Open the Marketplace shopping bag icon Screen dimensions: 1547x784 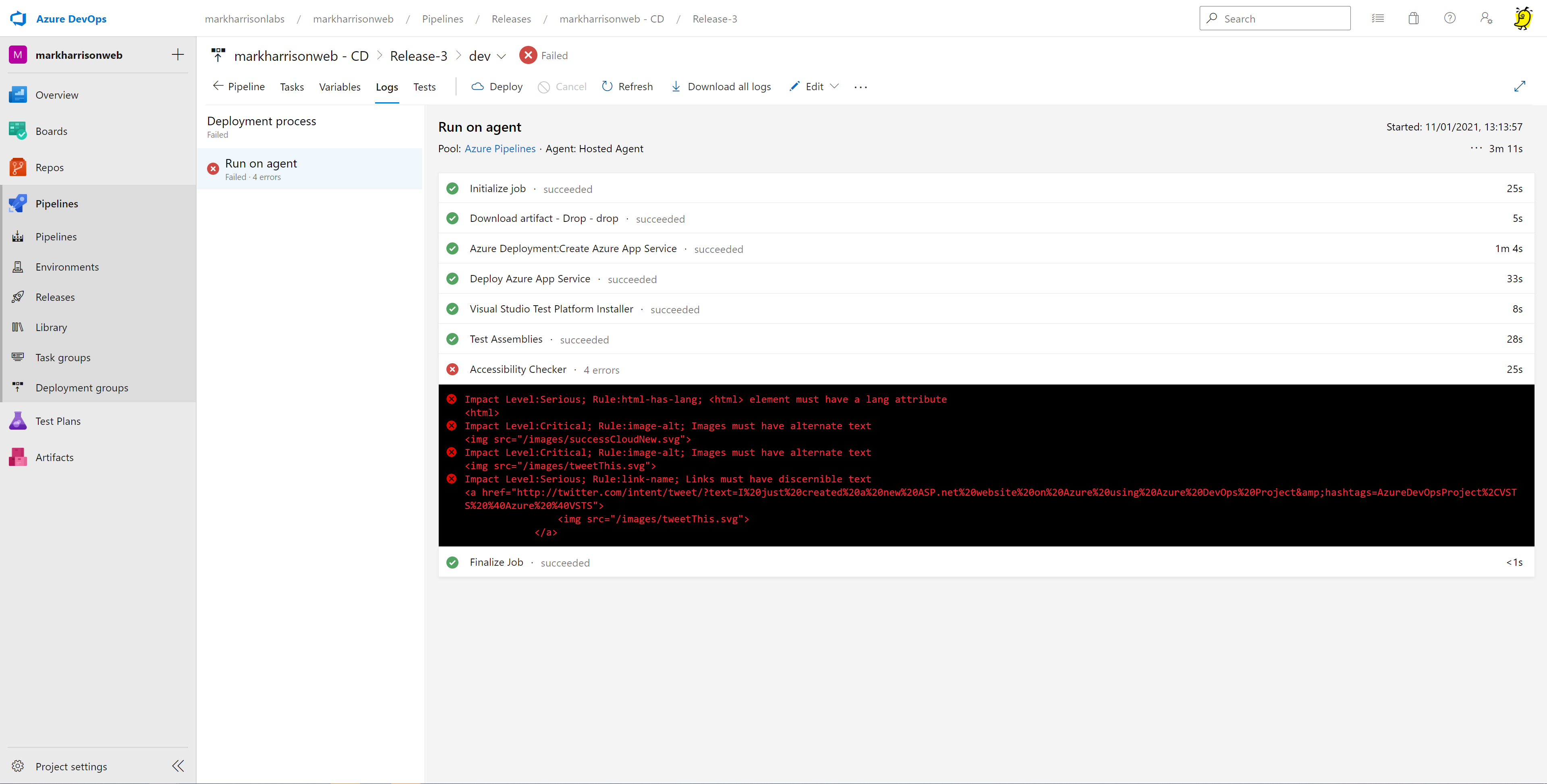click(x=1414, y=19)
